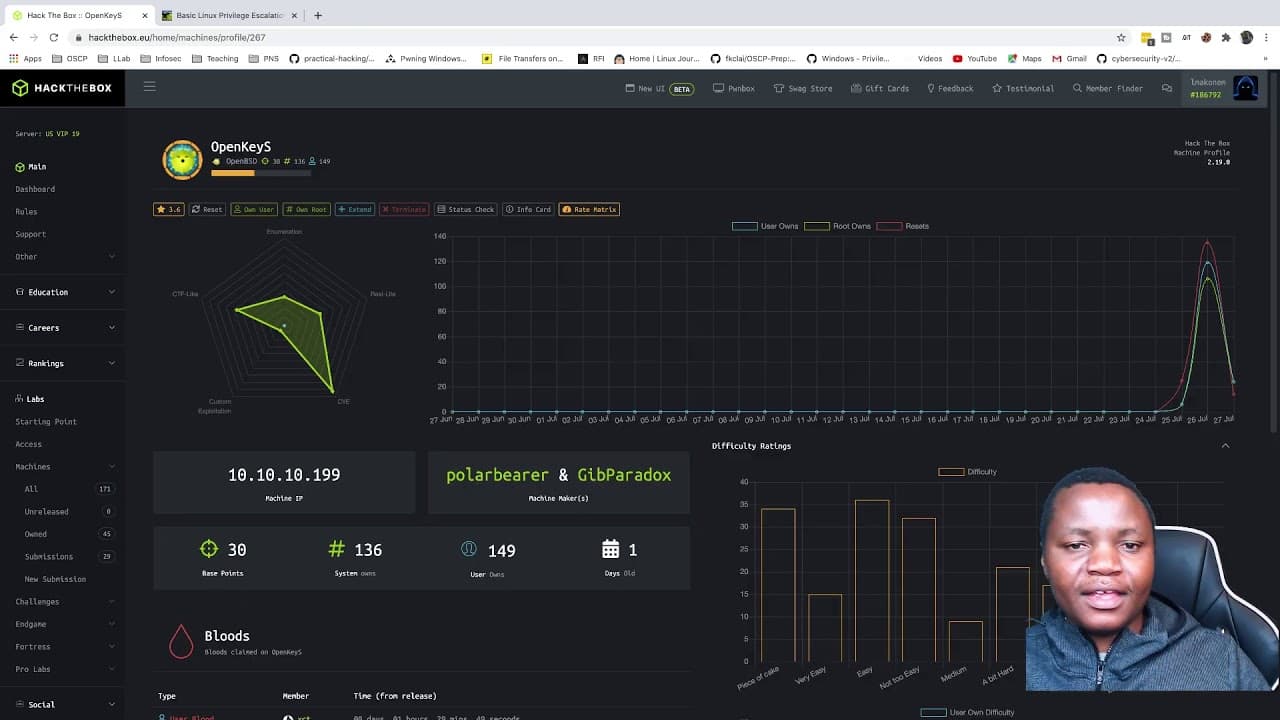Click the browser back arrow
This screenshot has width=1280, height=720.
(13, 37)
